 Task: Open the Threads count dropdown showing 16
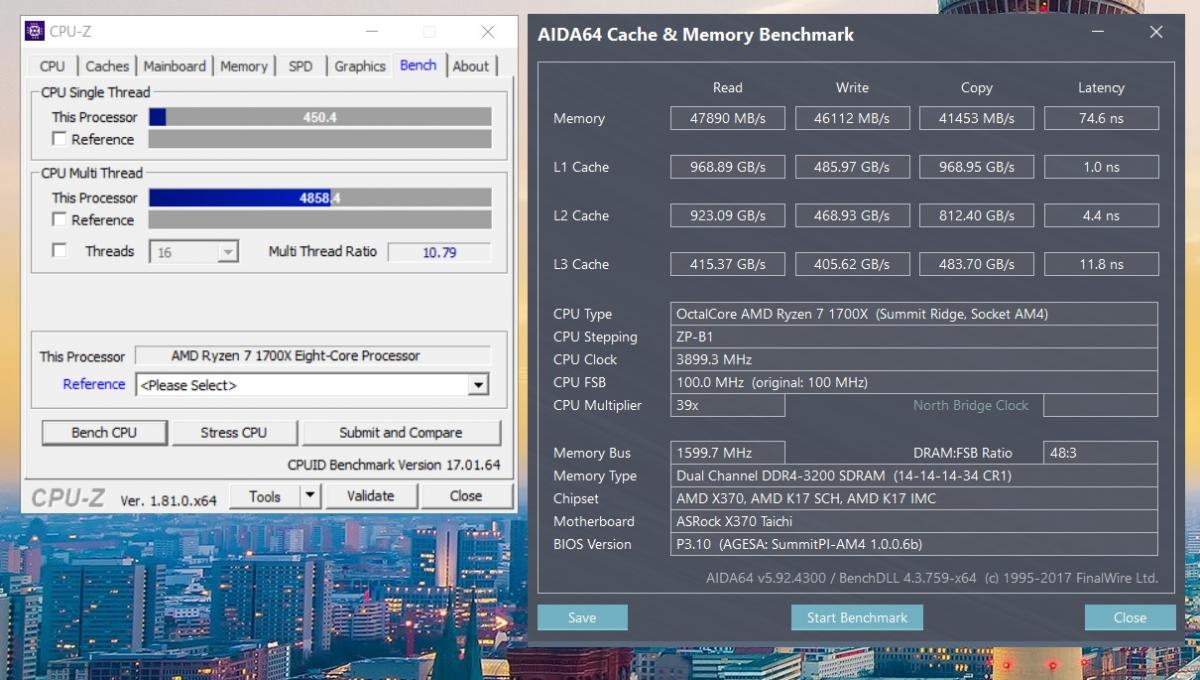pos(194,252)
